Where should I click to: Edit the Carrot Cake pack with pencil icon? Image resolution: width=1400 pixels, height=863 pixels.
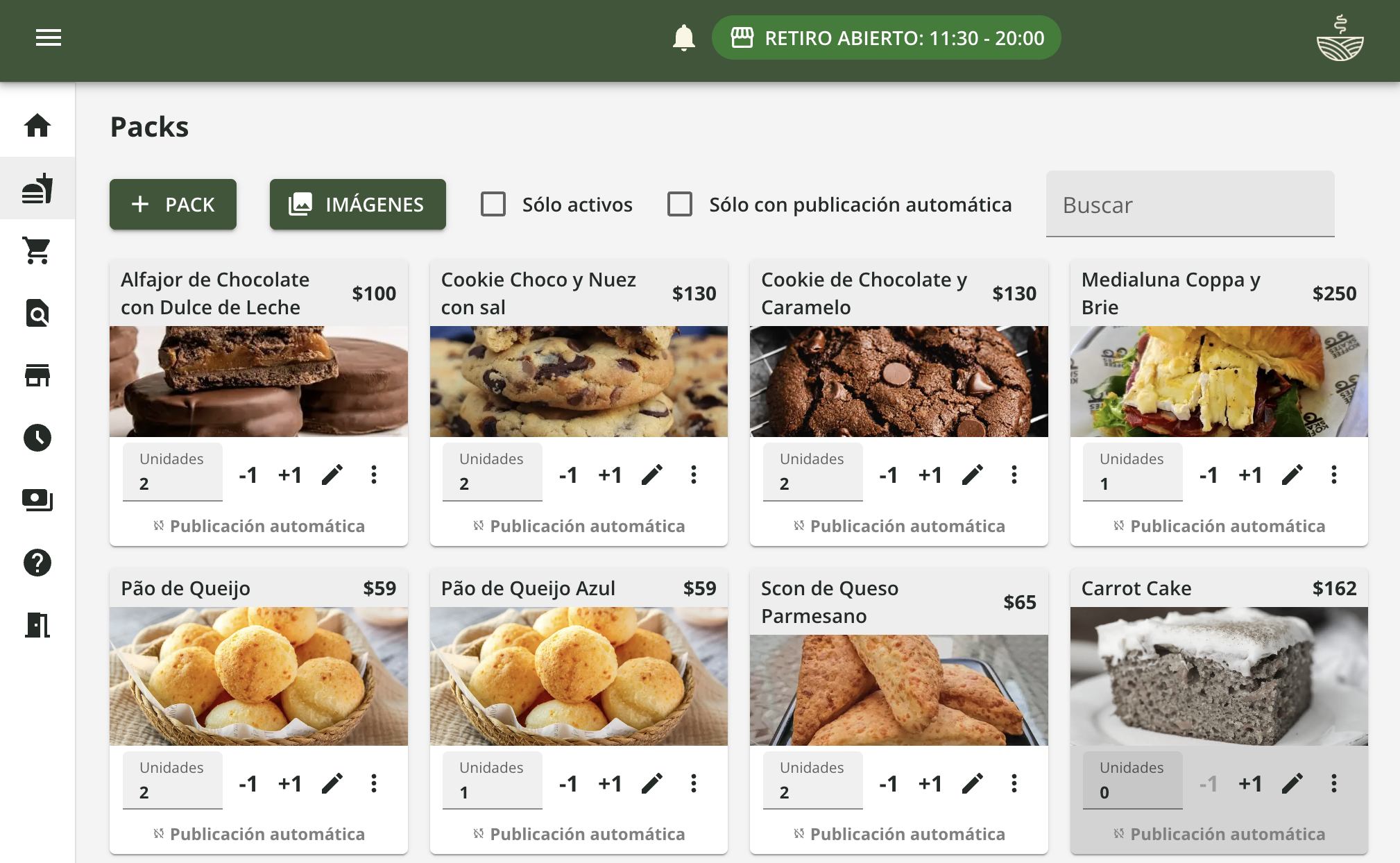[x=1292, y=784]
